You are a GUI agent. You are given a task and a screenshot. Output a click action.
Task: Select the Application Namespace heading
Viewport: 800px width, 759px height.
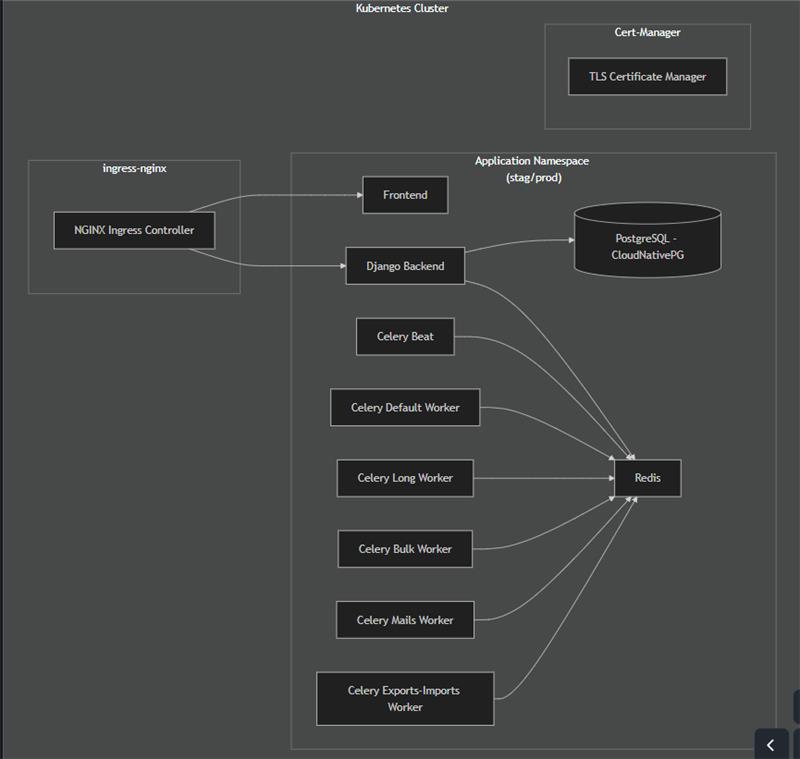click(x=532, y=161)
